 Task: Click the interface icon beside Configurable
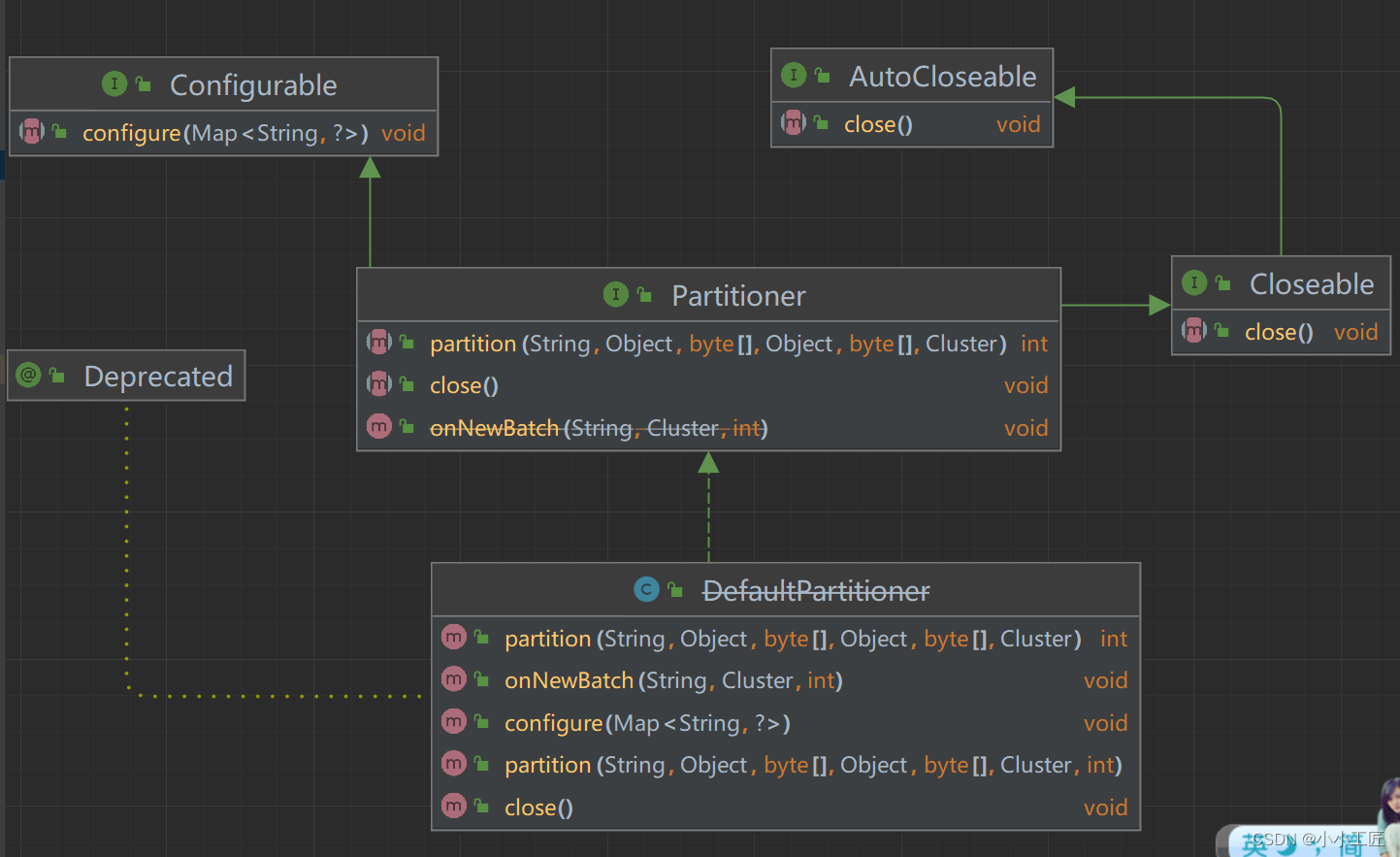pyautogui.click(x=114, y=84)
